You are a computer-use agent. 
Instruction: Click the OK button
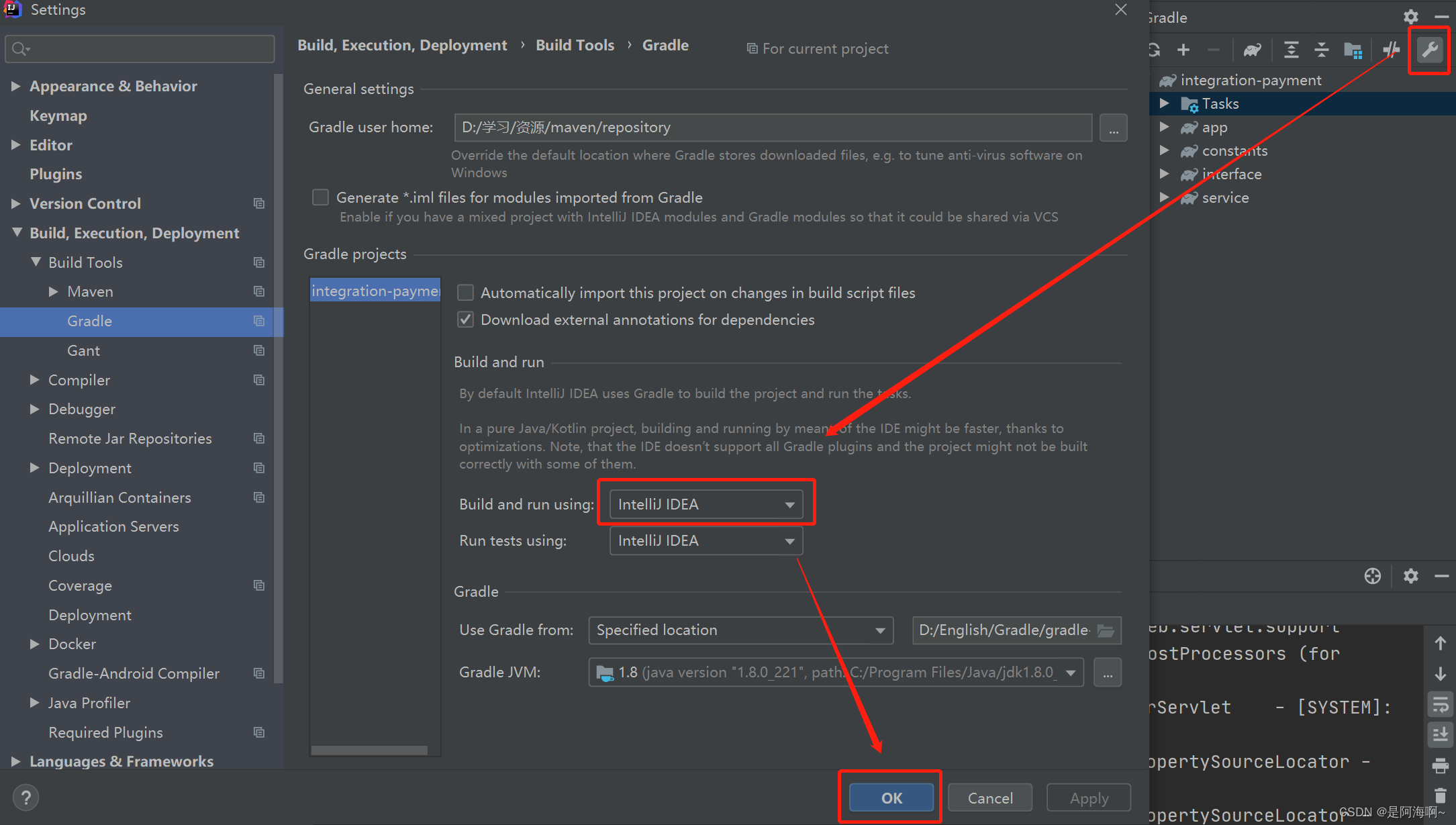[891, 797]
